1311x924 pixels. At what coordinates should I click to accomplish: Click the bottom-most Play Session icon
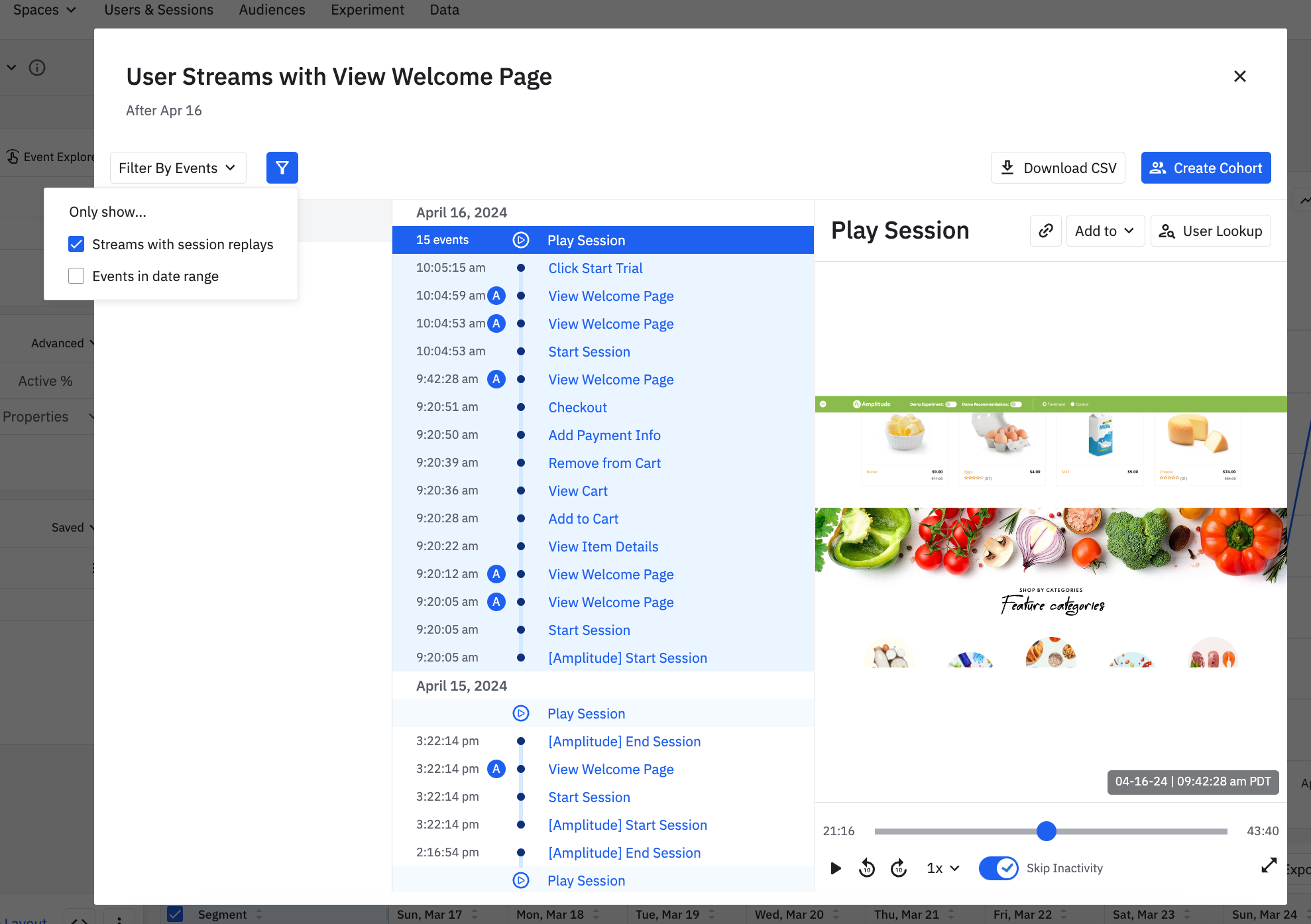tap(521, 880)
